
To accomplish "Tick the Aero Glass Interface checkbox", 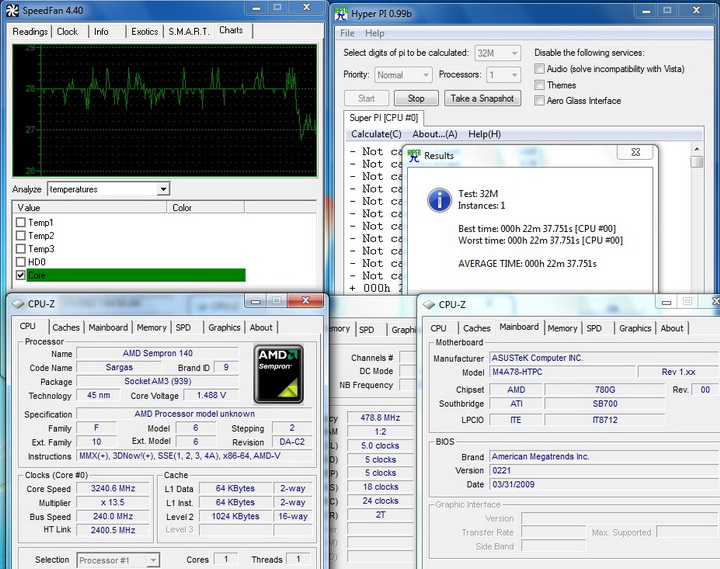I will pos(540,101).
